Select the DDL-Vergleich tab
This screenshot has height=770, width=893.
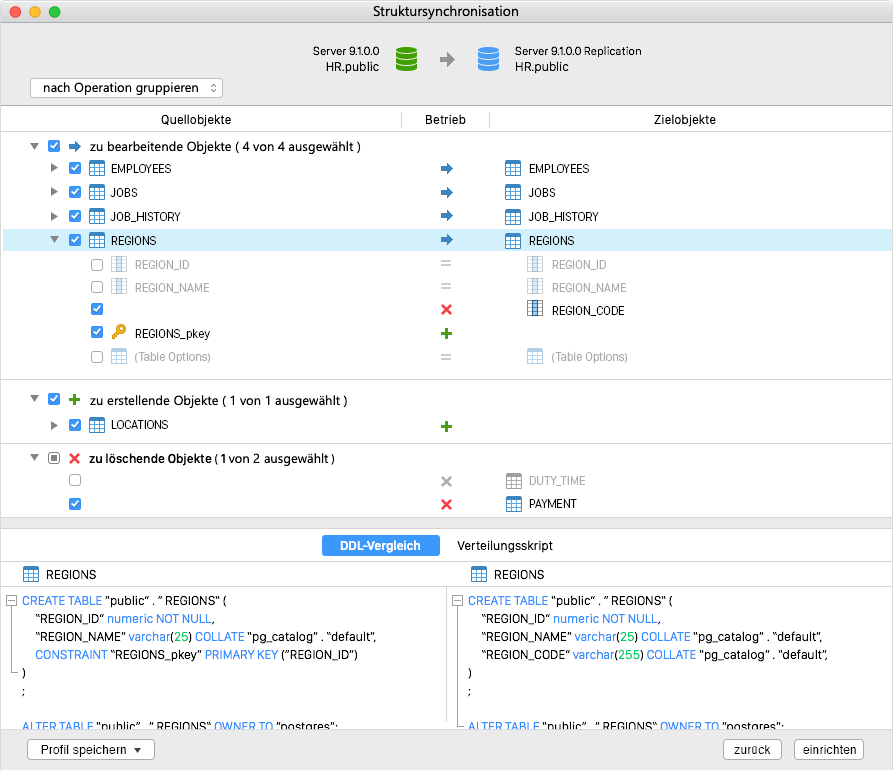click(381, 545)
